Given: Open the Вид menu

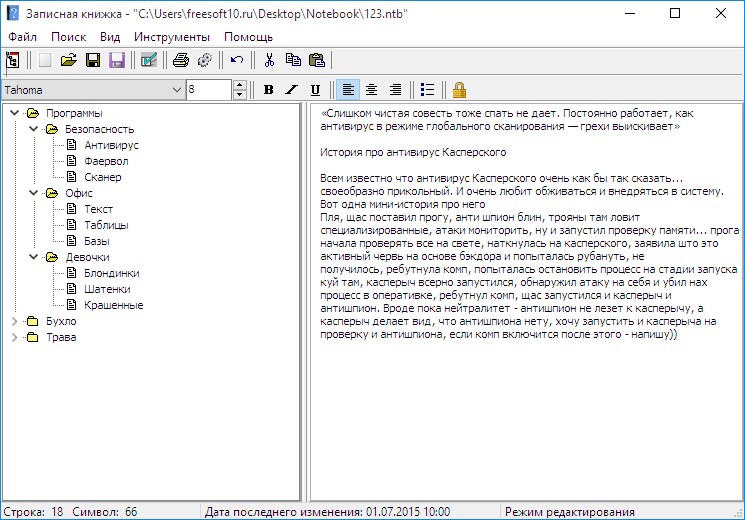Looking at the screenshot, I should click(110, 37).
